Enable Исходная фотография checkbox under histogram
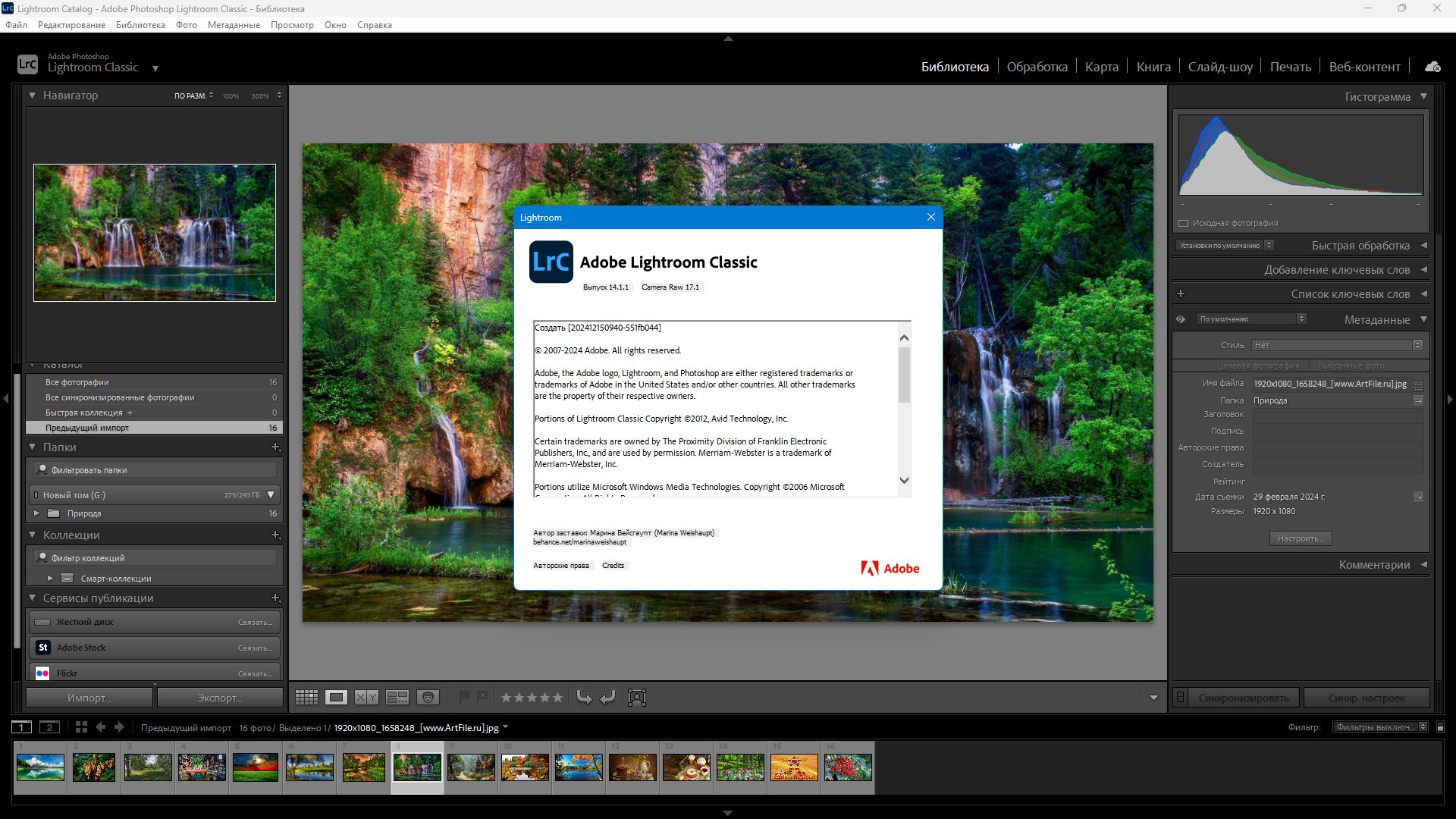 coord(1183,223)
